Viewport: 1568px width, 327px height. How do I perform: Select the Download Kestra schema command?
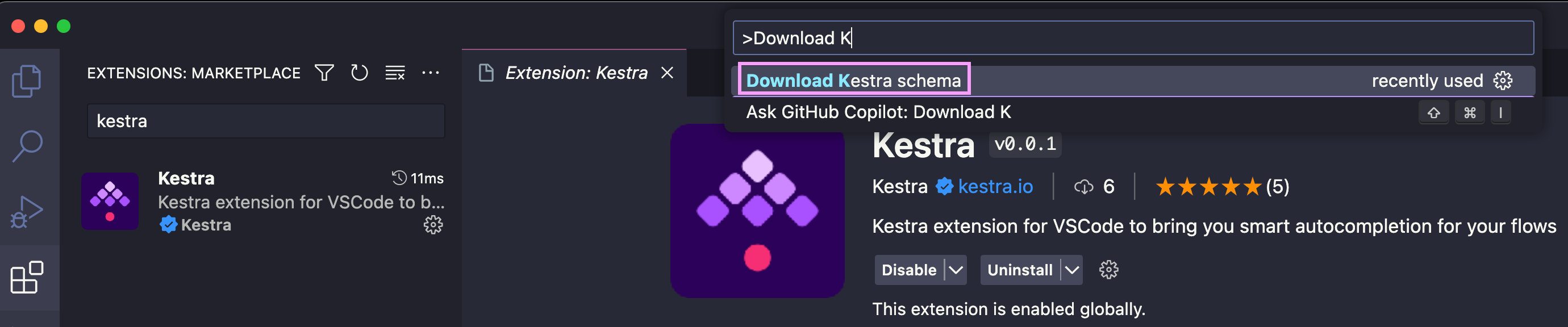tap(854, 79)
